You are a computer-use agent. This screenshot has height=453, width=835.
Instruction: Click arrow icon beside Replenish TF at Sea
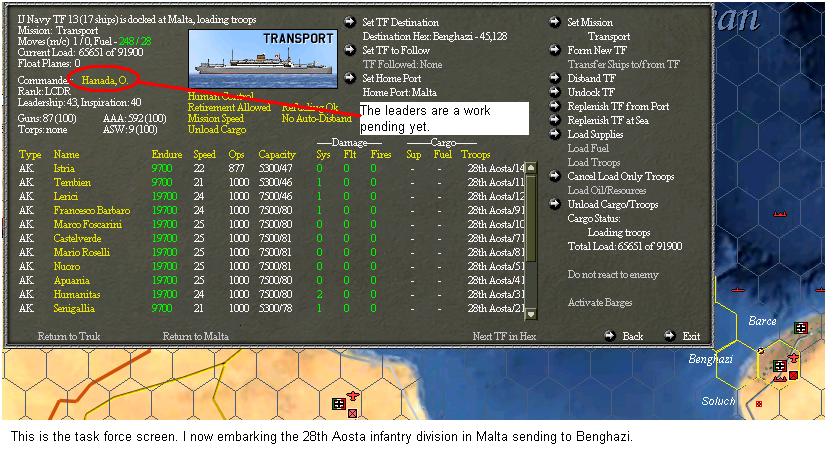(555, 120)
